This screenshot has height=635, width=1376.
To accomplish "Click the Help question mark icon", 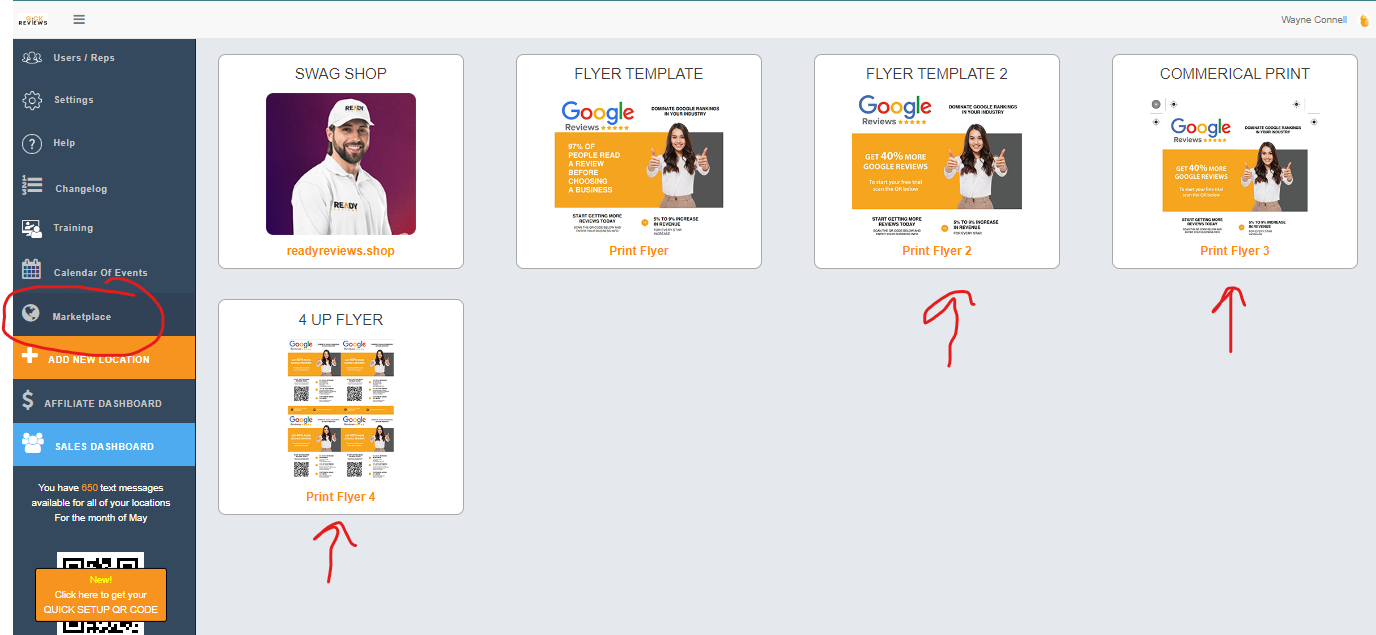I will pos(32,143).
